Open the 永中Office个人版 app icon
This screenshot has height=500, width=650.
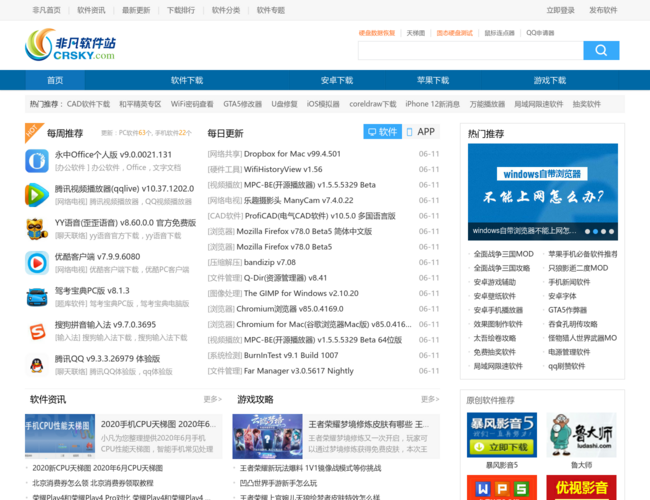pyautogui.click(x=37, y=161)
